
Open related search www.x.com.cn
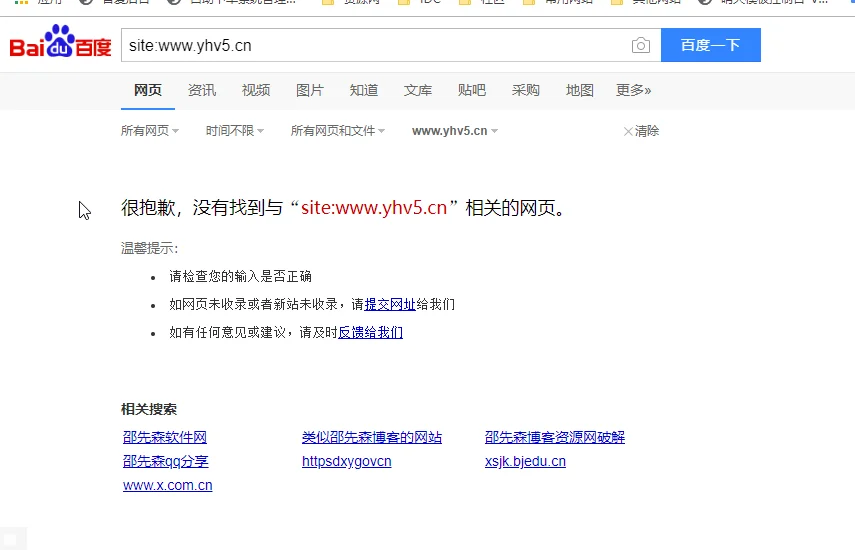point(167,485)
